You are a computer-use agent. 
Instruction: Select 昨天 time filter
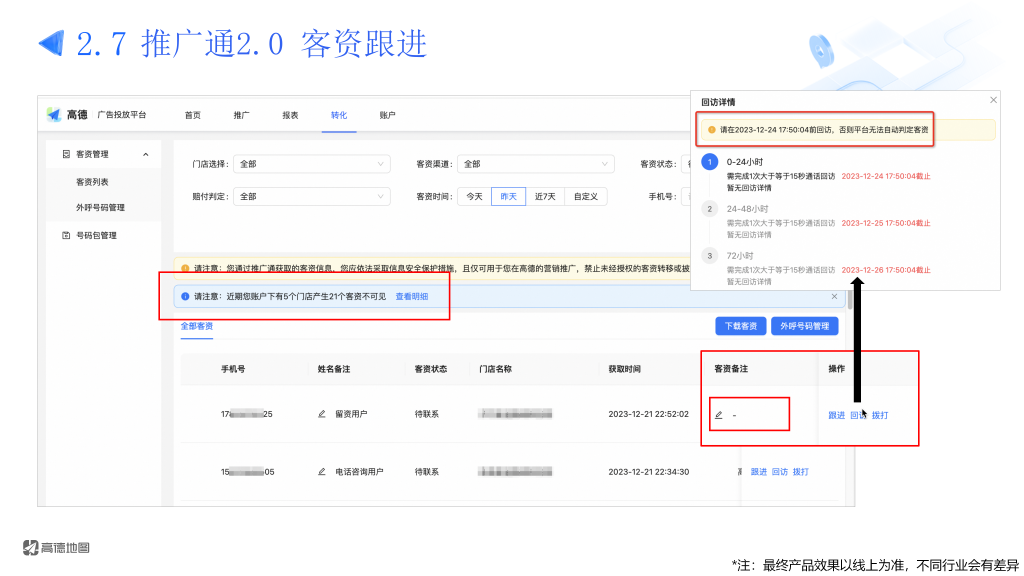509,197
